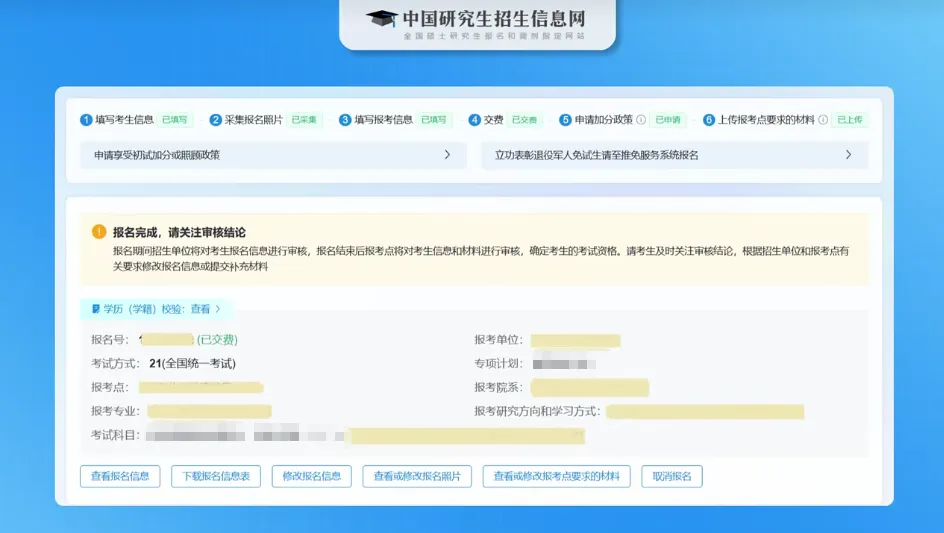Open step 填写考生信息

click(x=125, y=120)
